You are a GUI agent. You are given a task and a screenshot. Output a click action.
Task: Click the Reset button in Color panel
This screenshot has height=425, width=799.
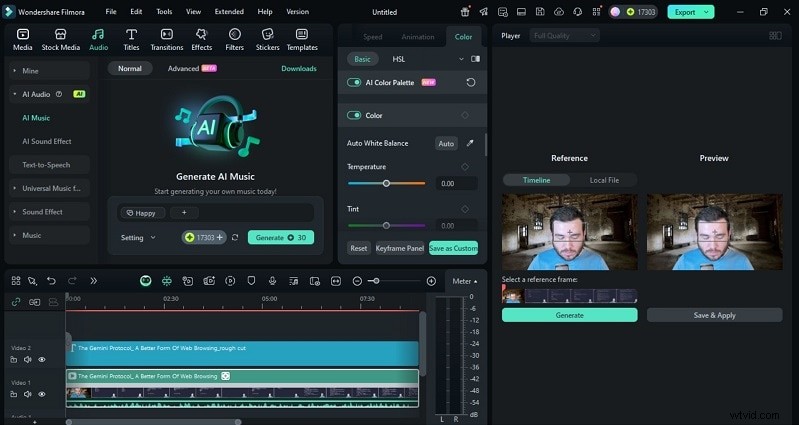[x=358, y=248]
